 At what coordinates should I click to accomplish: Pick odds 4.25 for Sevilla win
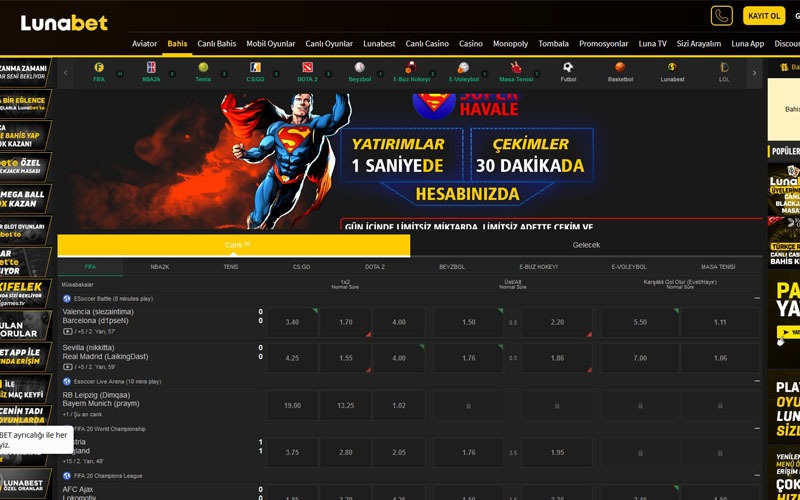click(292, 358)
